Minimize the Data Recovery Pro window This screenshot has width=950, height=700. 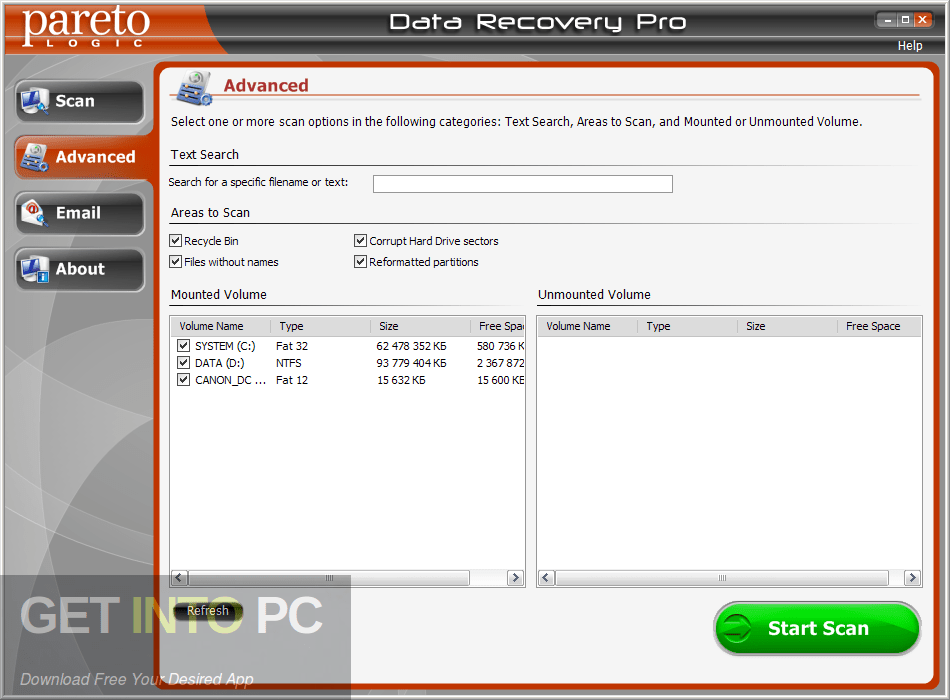[x=888, y=20]
